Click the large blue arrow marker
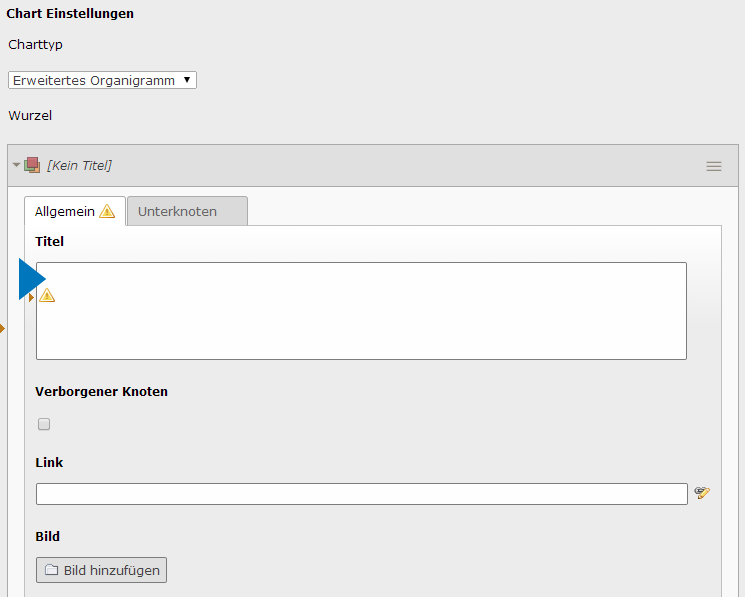This screenshot has height=597, width=745. coord(31,280)
